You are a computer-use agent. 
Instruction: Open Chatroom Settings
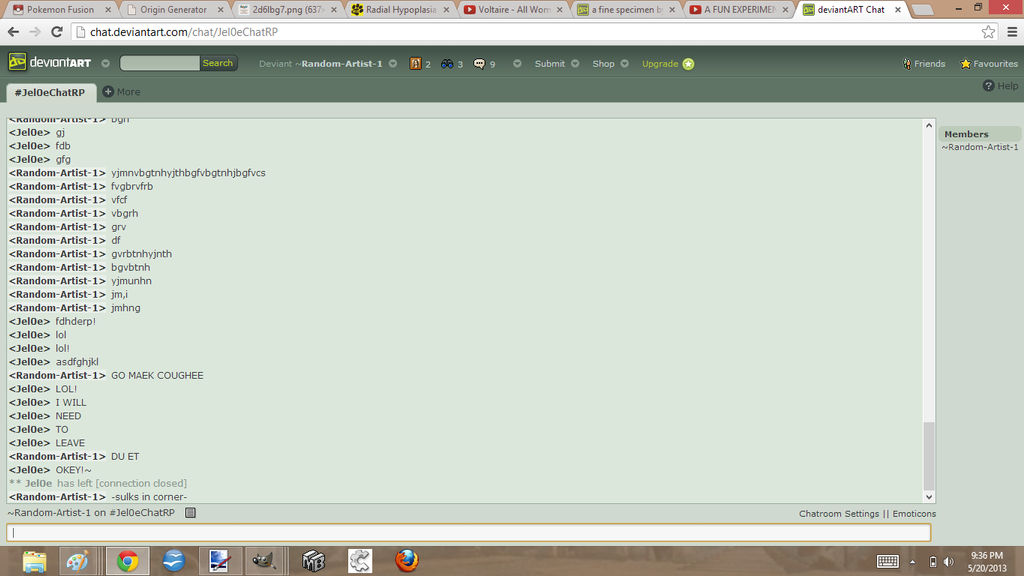coord(839,513)
